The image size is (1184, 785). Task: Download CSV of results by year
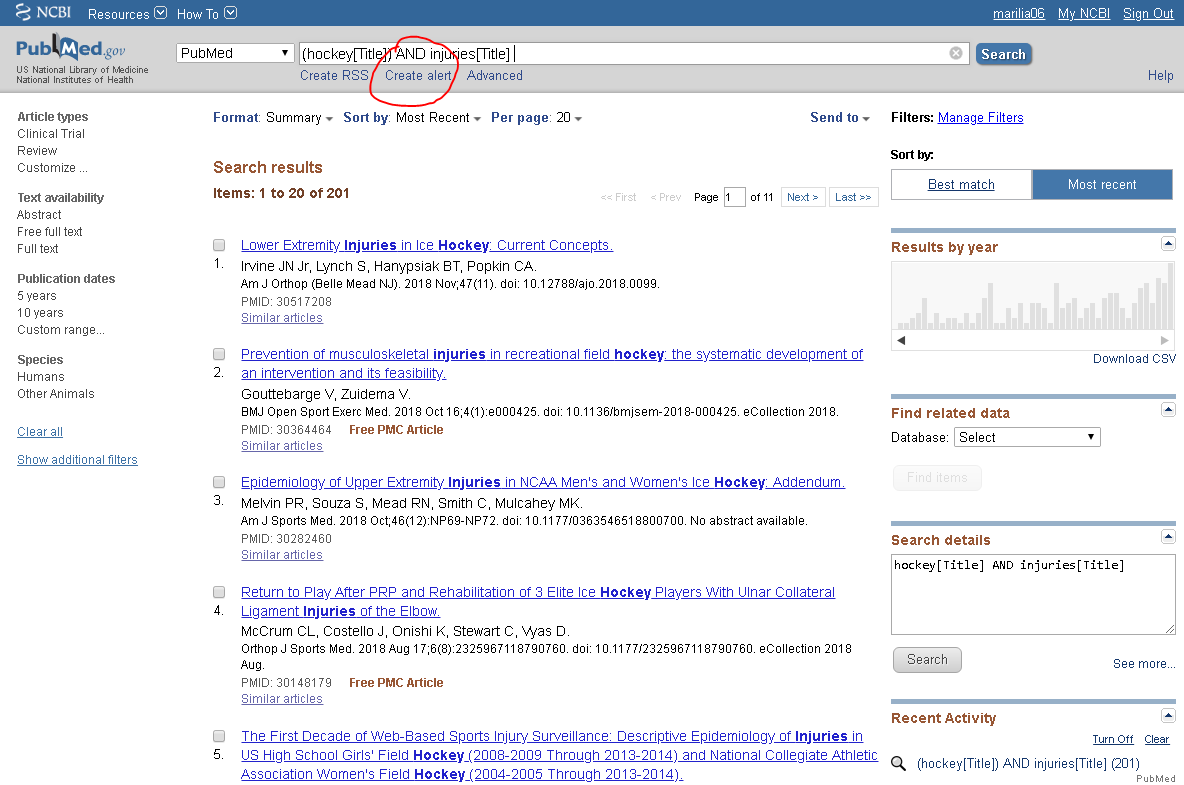coord(1134,359)
